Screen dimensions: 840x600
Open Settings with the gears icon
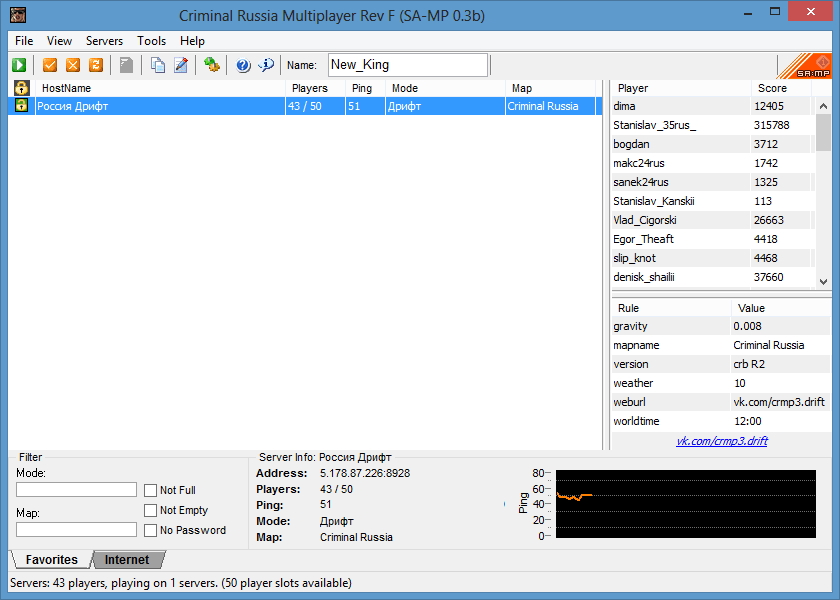pos(212,65)
